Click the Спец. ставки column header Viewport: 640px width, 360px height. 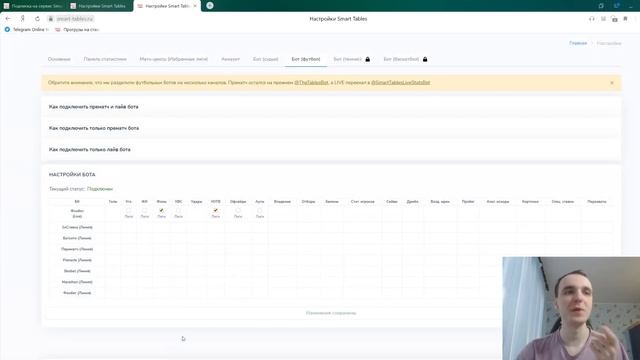point(562,202)
